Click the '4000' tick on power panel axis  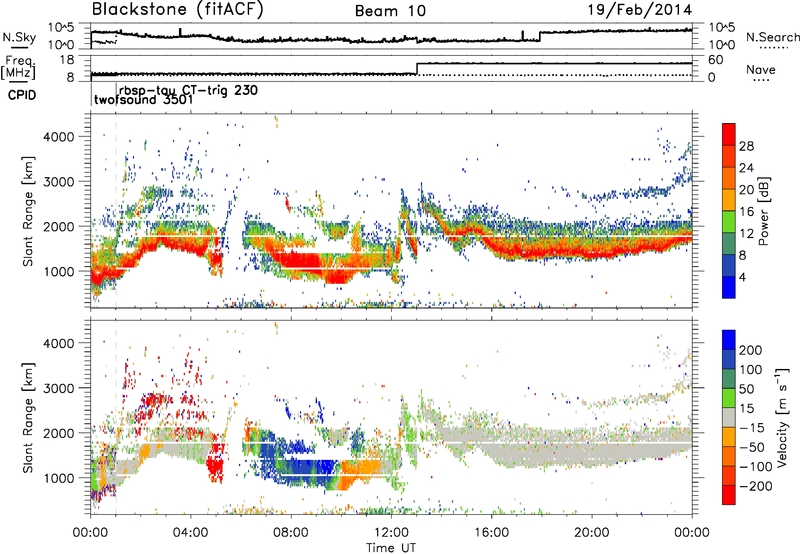pos(59,137)
